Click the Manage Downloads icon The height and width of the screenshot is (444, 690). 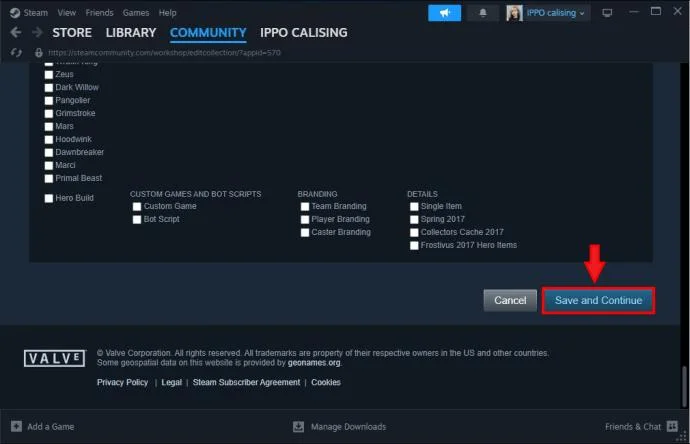[x=298, y=426]
